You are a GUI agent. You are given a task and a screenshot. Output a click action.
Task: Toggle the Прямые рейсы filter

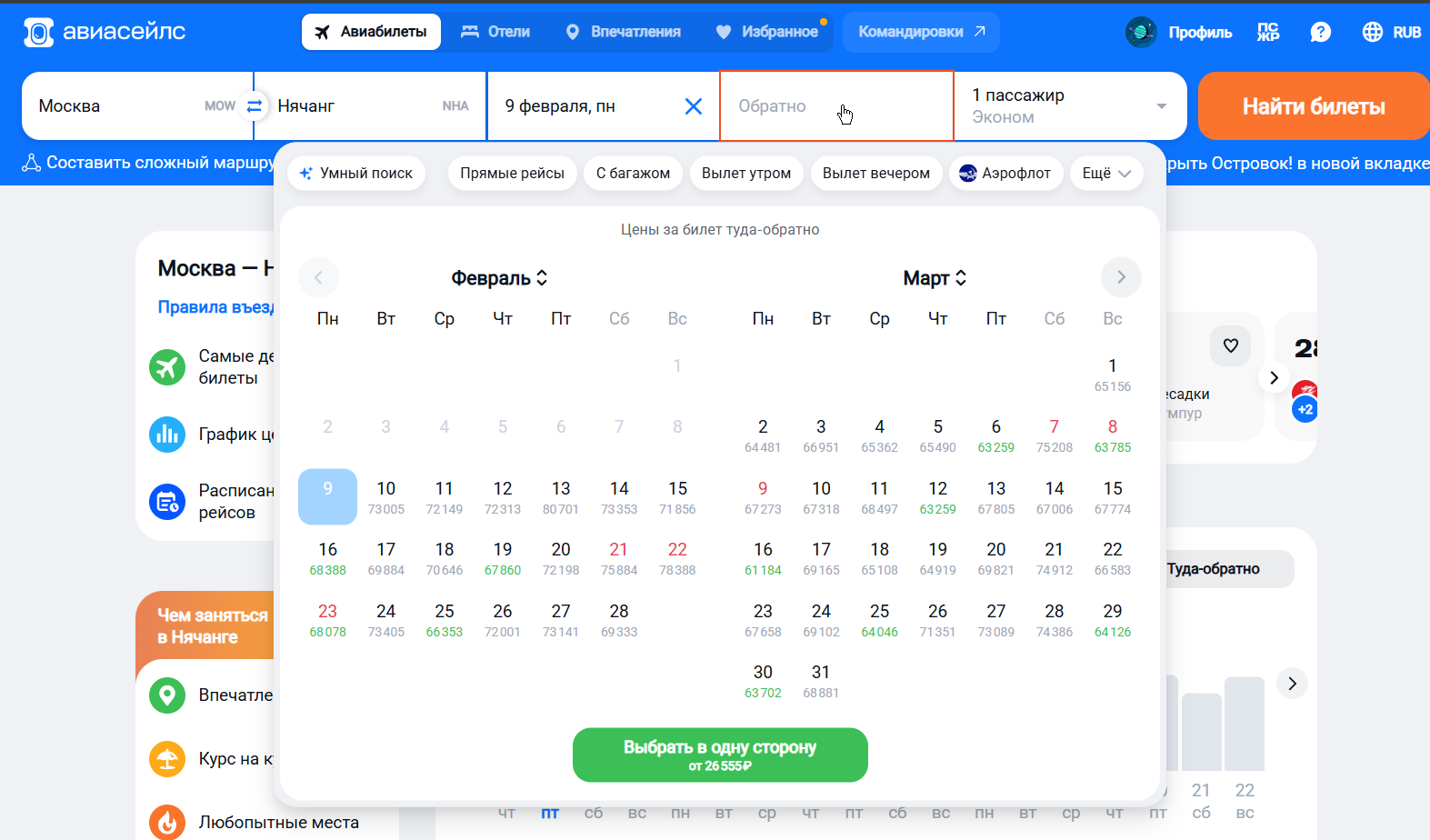tap(512, 173)
